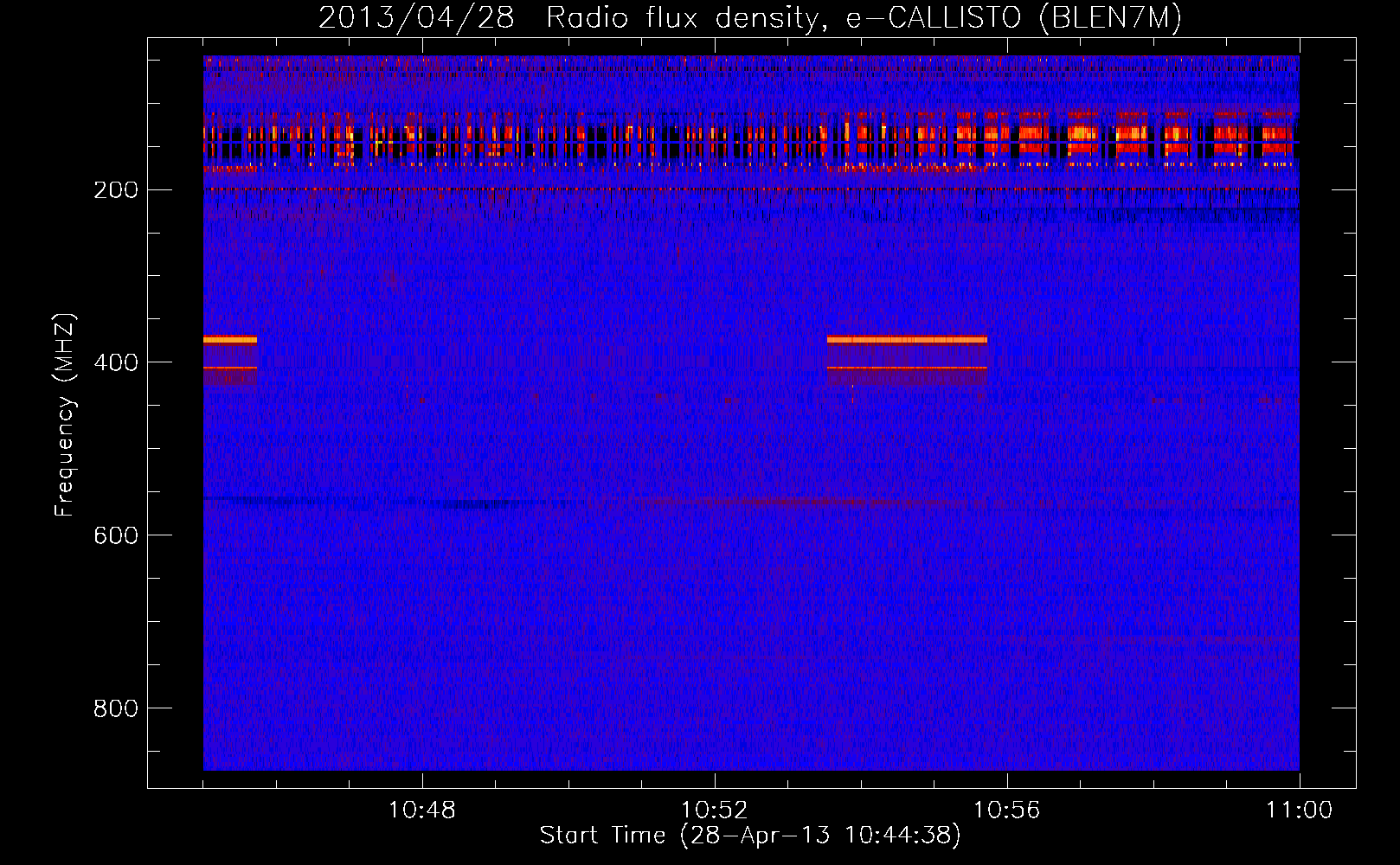Click the 11:00 time tick label
This screenshot has width=1400, height=865.
click(x=1299, y=811)
